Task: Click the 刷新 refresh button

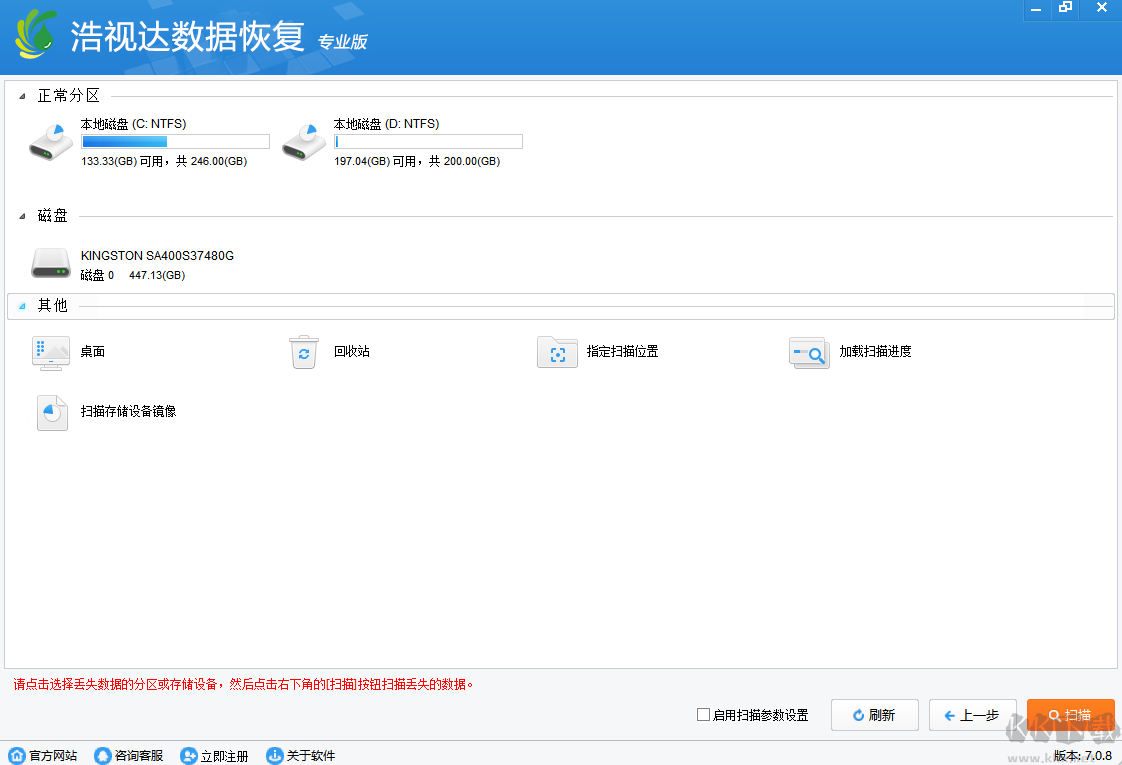Action: point(874,714)
